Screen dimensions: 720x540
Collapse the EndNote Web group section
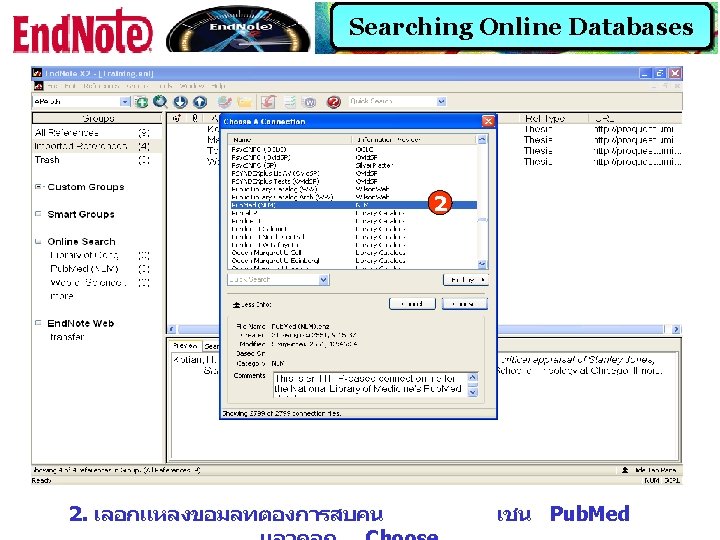click(38, 323)
